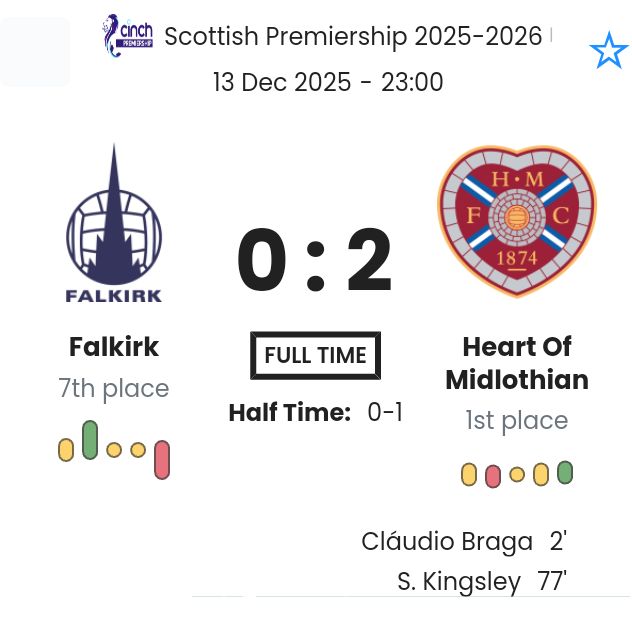Click the cinch Premiership league logo
The image size is (632, 628).
coord(128,36)
